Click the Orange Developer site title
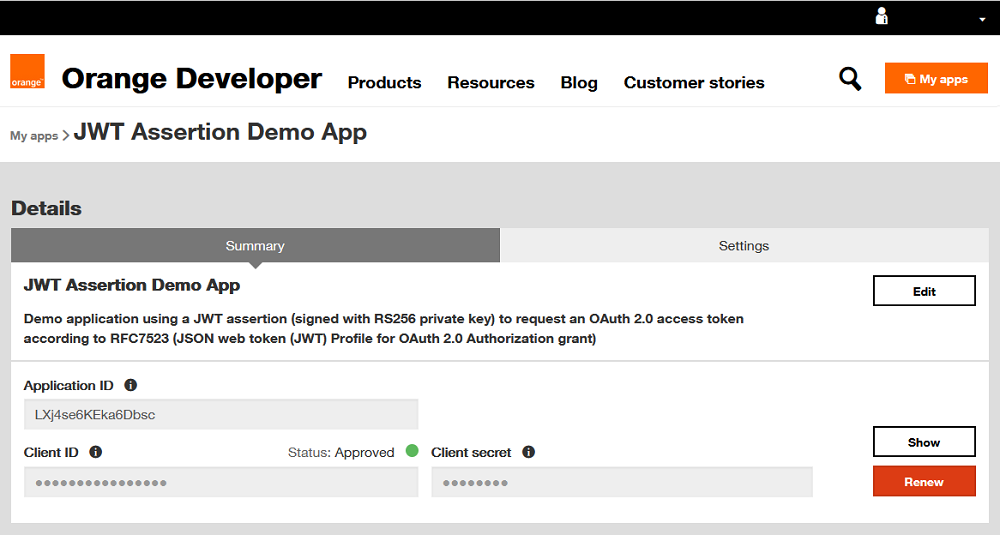This screenshot has height=535, width=1000. 192,78
